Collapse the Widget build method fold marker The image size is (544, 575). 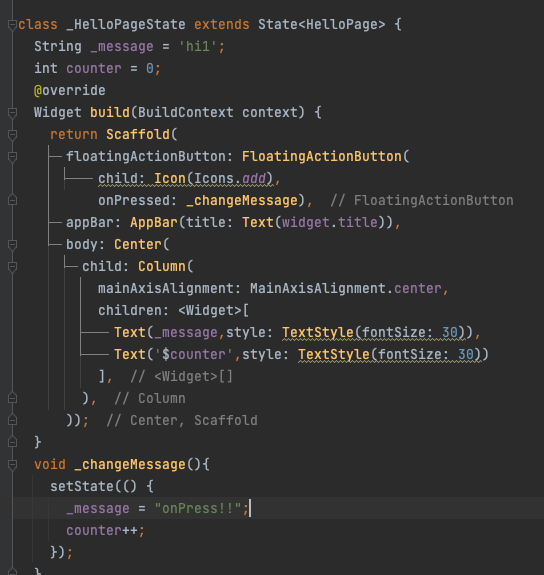(12, 113)
